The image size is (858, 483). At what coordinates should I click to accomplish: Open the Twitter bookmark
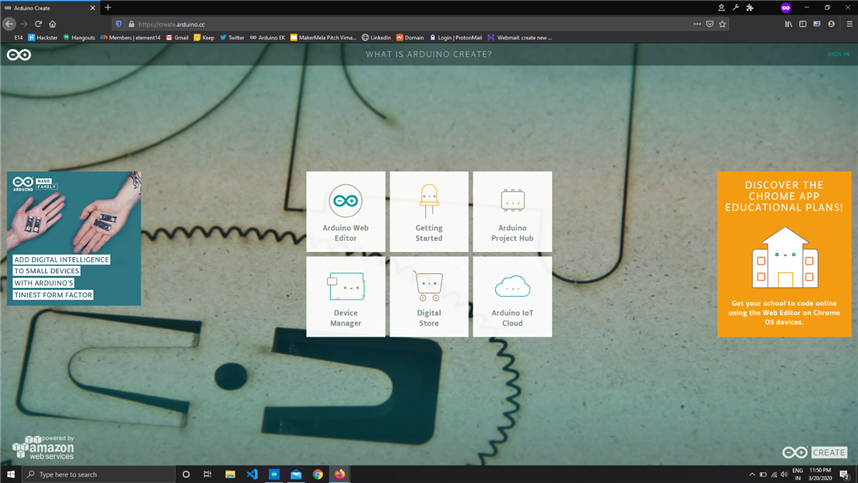click(x=232, y=38)
